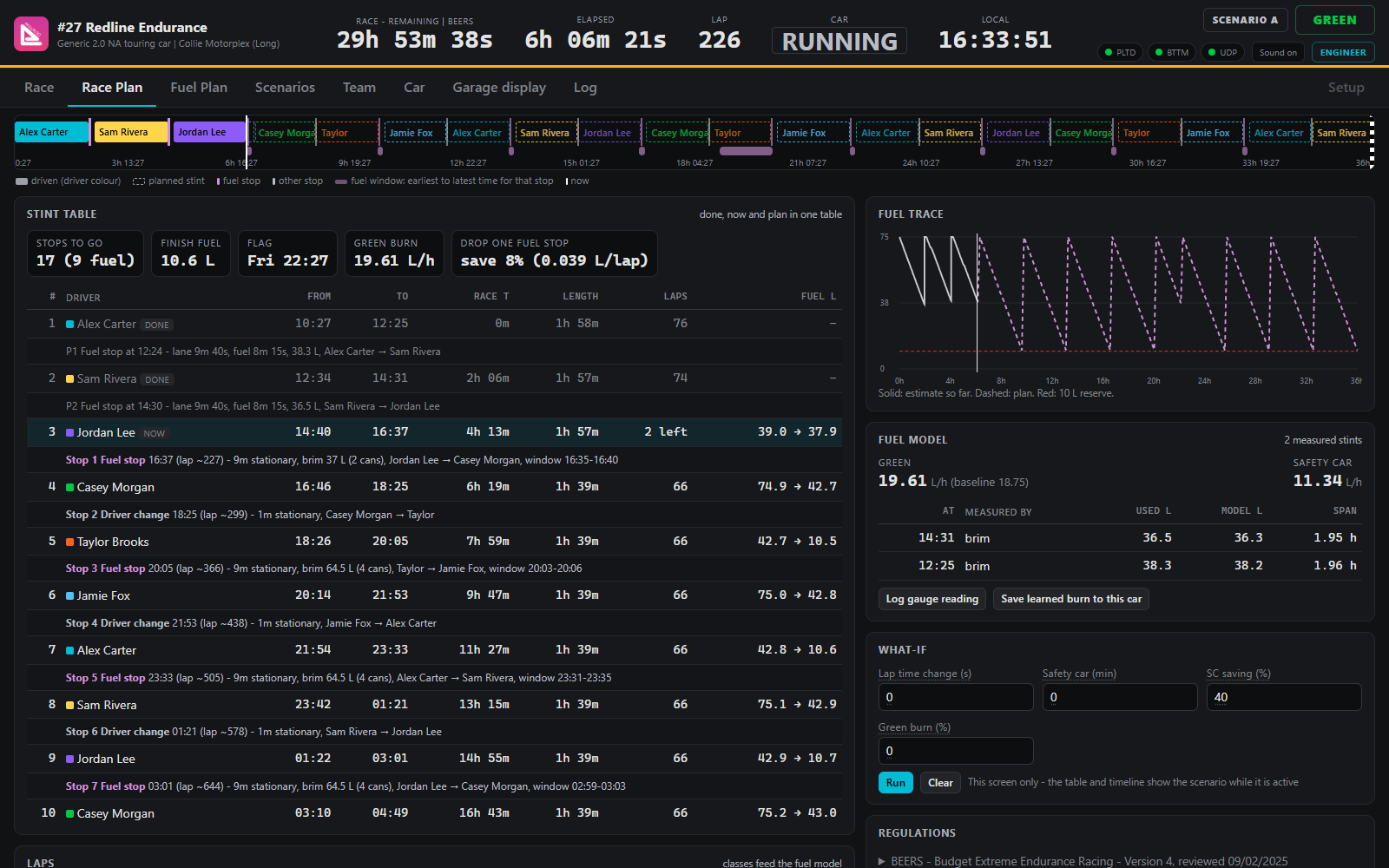Focus the Lap time change input

point(956,697)
